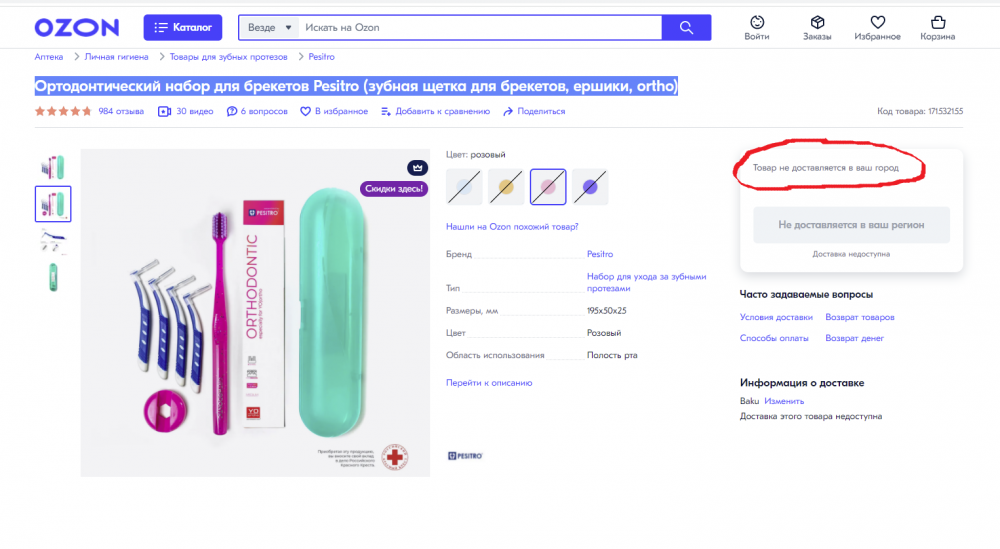Click the search magnifier button
Viewport: 1000px width, 549px height.
(686, 27)
